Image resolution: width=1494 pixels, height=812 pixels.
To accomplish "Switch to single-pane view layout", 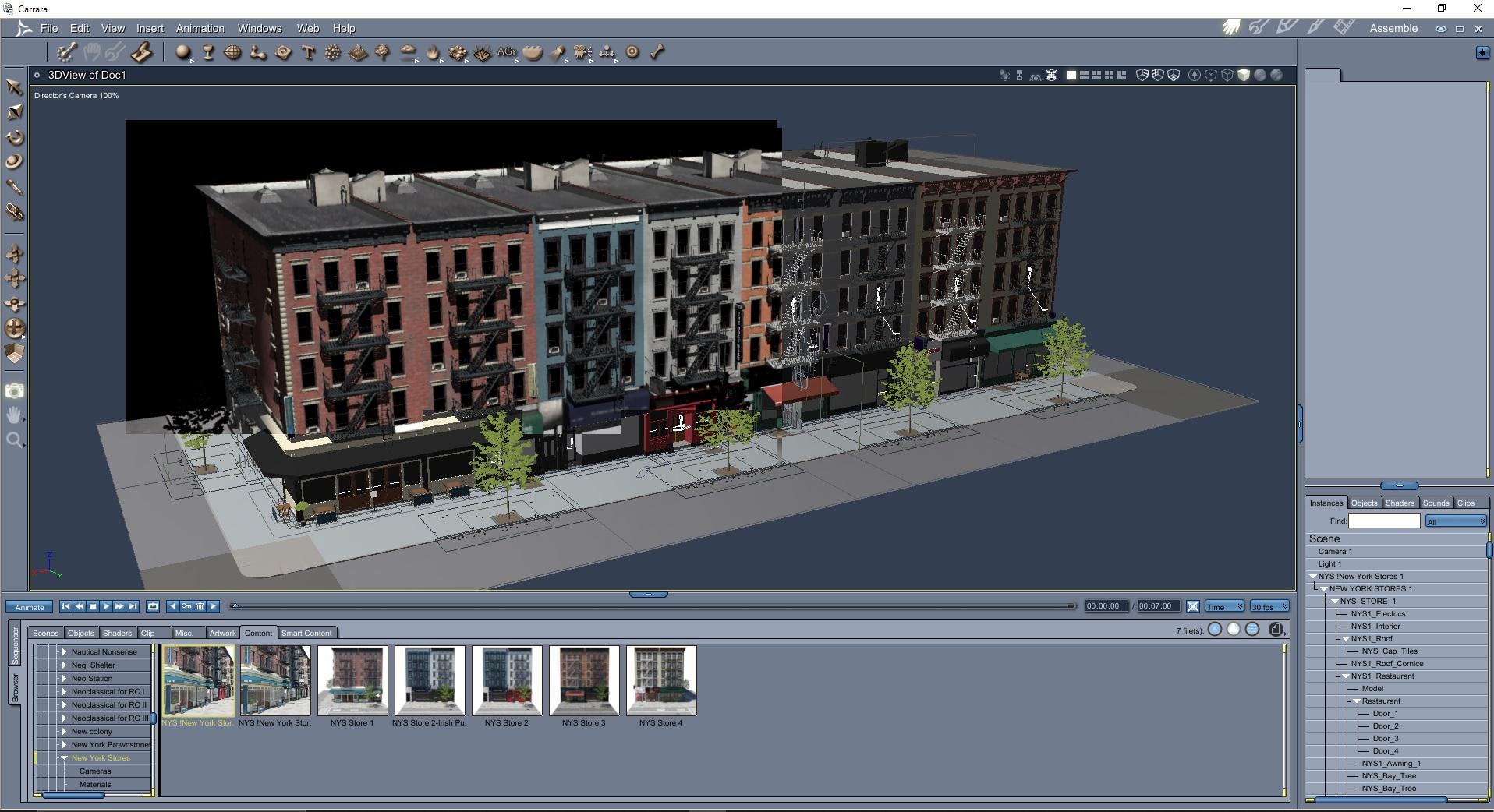I will [1071, 76].
